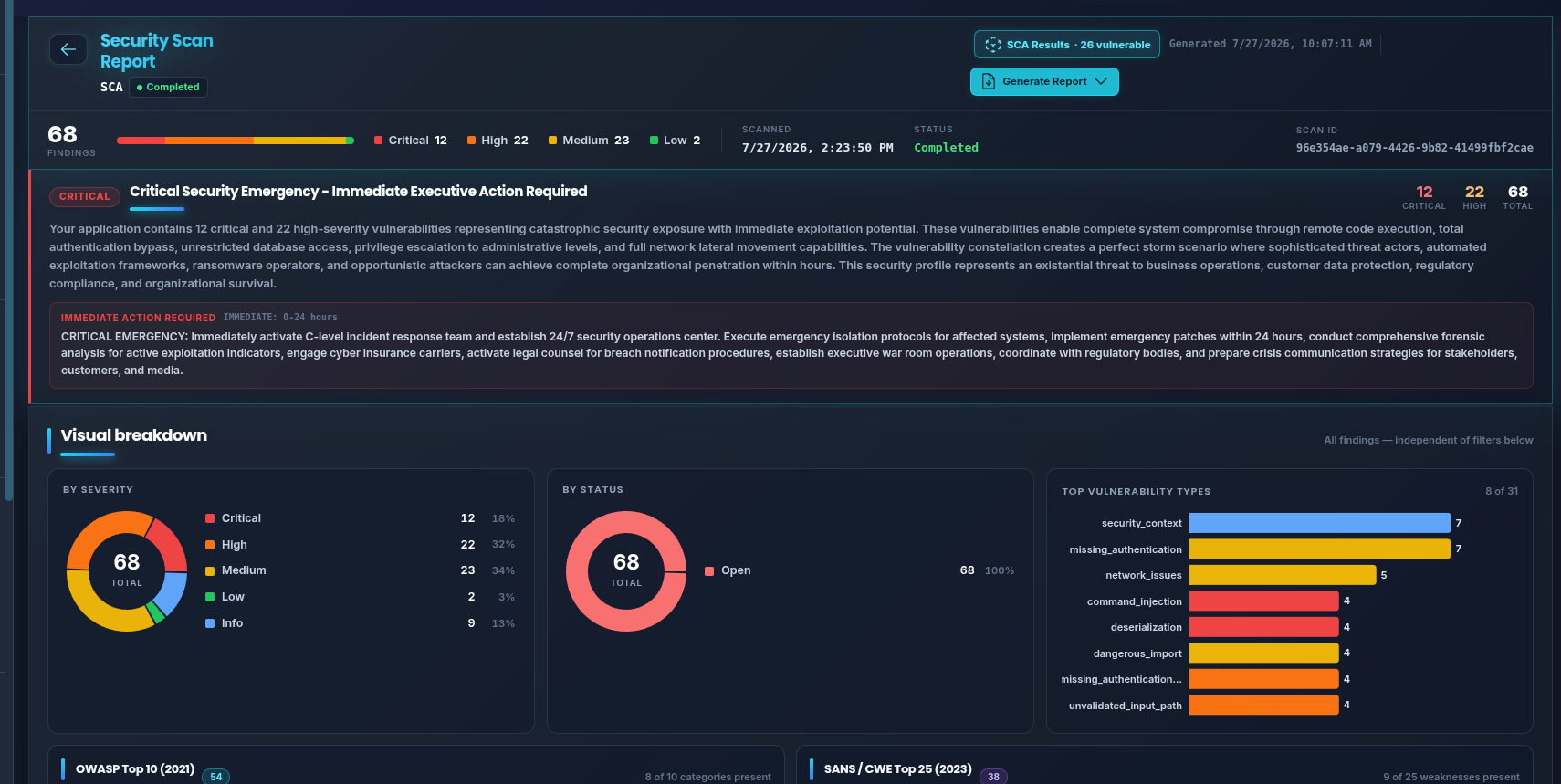
Task: Click the '8 of 31' vulnerability types count
Action: pyautogui.click(x=1502, y=491)
